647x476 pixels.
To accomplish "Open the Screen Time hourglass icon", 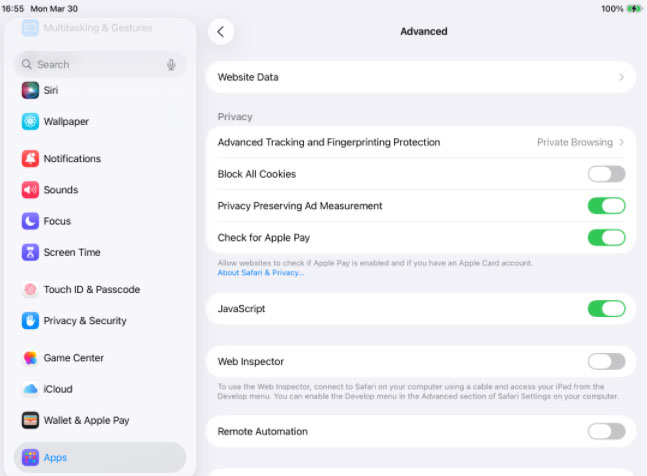I will coord(30,253).
